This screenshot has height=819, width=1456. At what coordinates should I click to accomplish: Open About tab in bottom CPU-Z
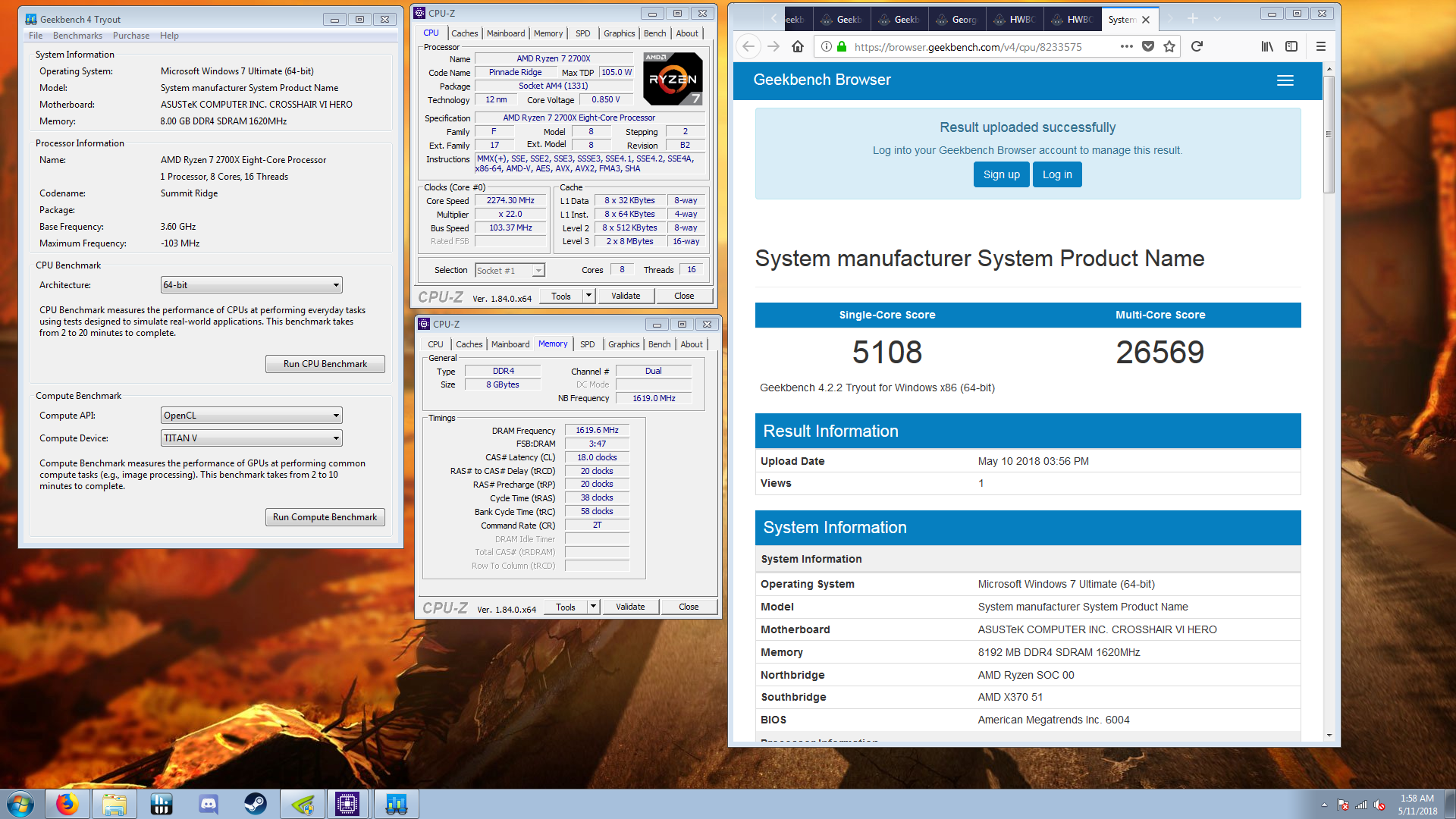click(692, 344)
